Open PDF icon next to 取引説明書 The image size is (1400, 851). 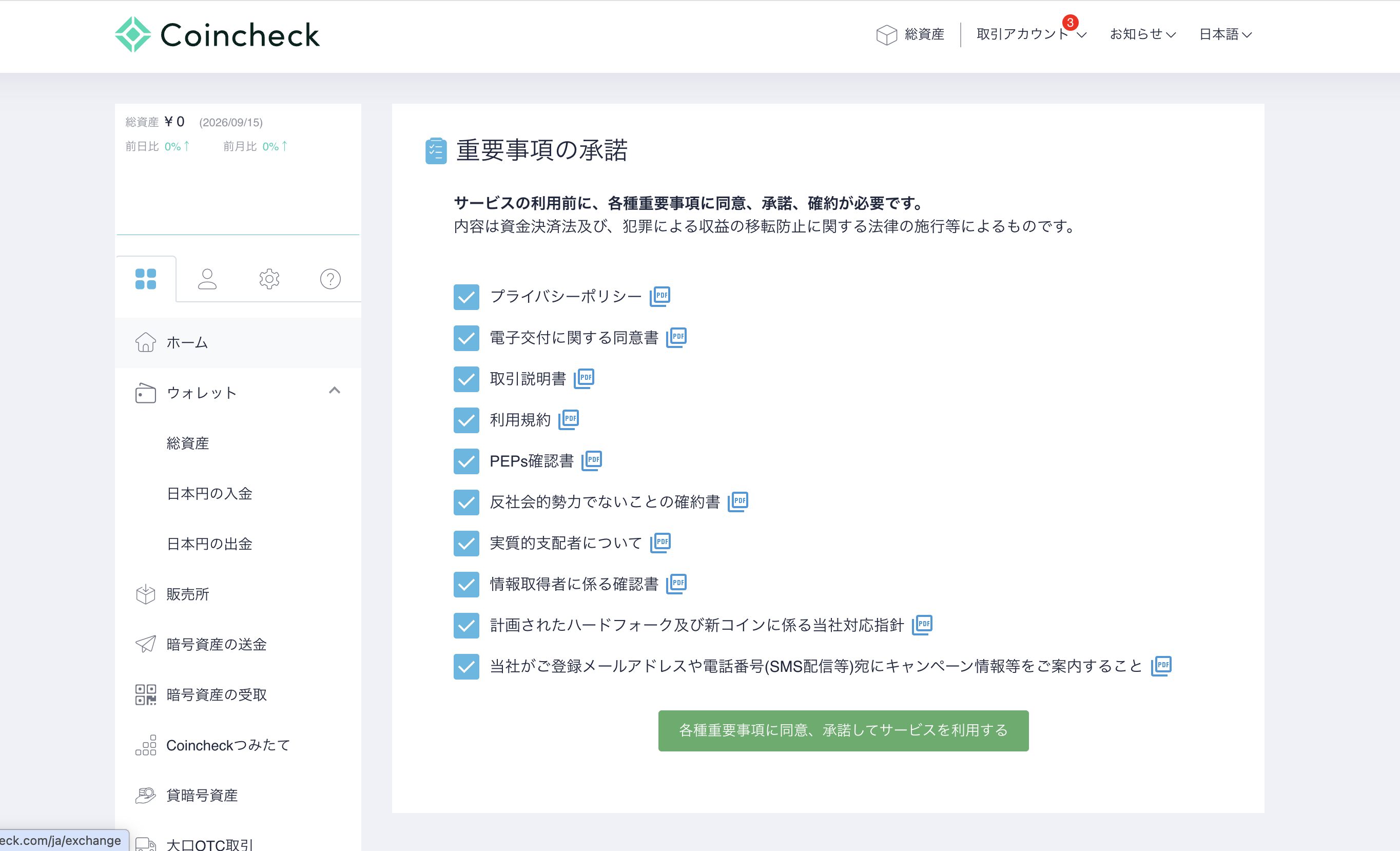click(x=584, y=378)
